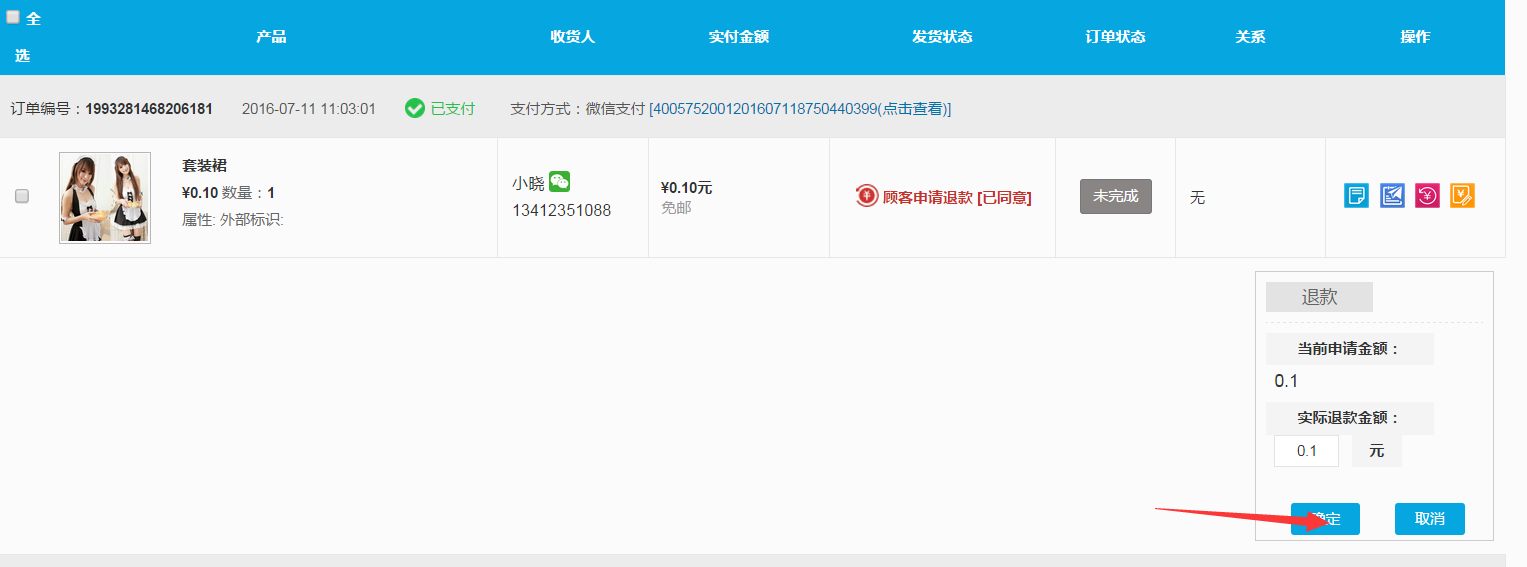Click the 未完成 order status button

[1115, 196]
